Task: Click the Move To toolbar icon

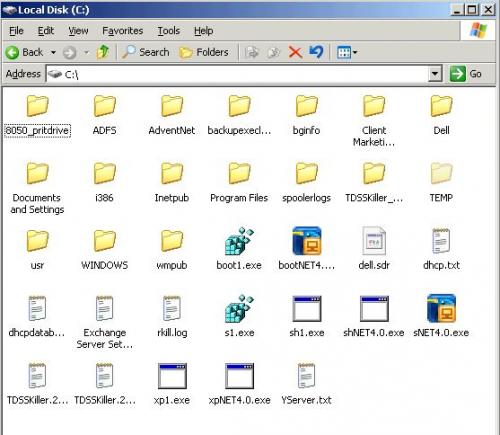Action: (x=252, y=52)
